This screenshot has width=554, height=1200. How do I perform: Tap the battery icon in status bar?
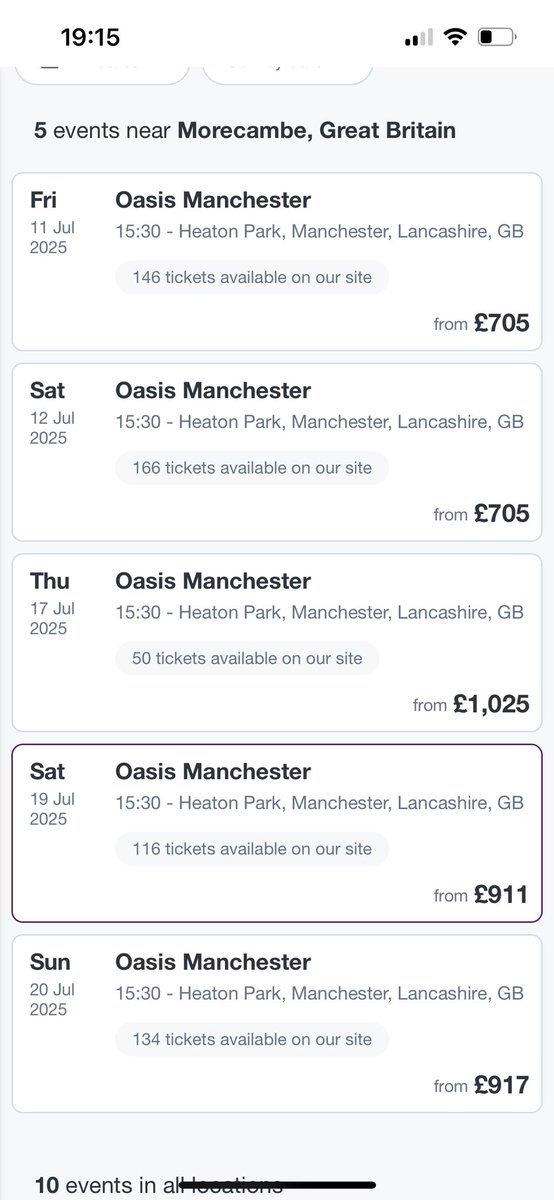[x=497, y=38]
